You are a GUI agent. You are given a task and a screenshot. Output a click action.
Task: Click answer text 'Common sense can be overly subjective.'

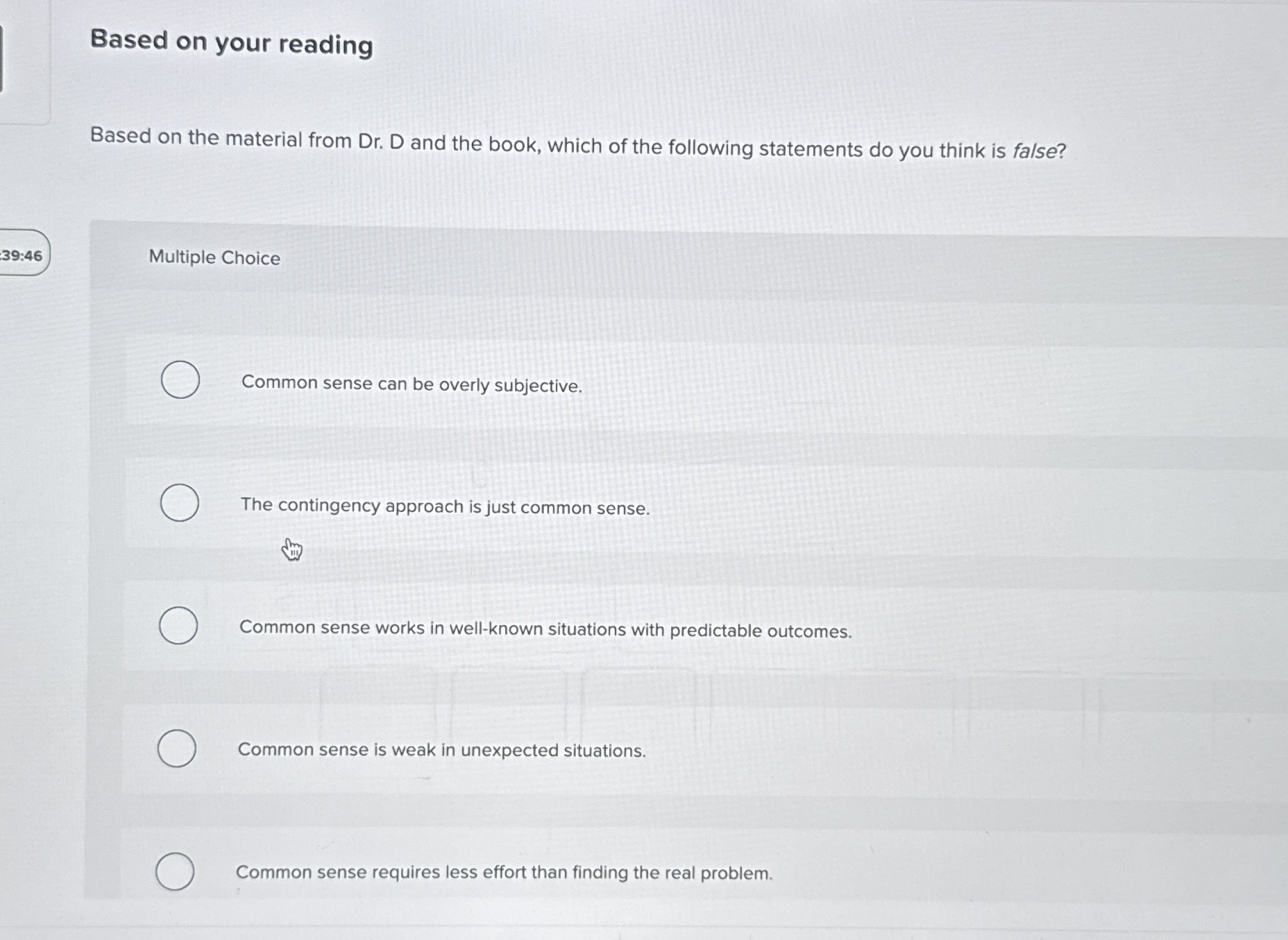[412, 384]
